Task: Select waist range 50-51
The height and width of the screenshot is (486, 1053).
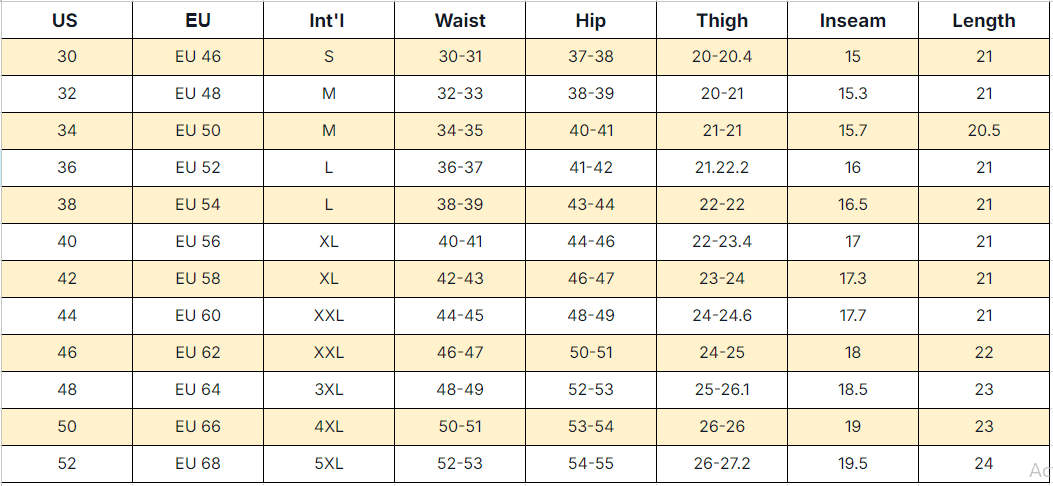Action: pos(460,427)
